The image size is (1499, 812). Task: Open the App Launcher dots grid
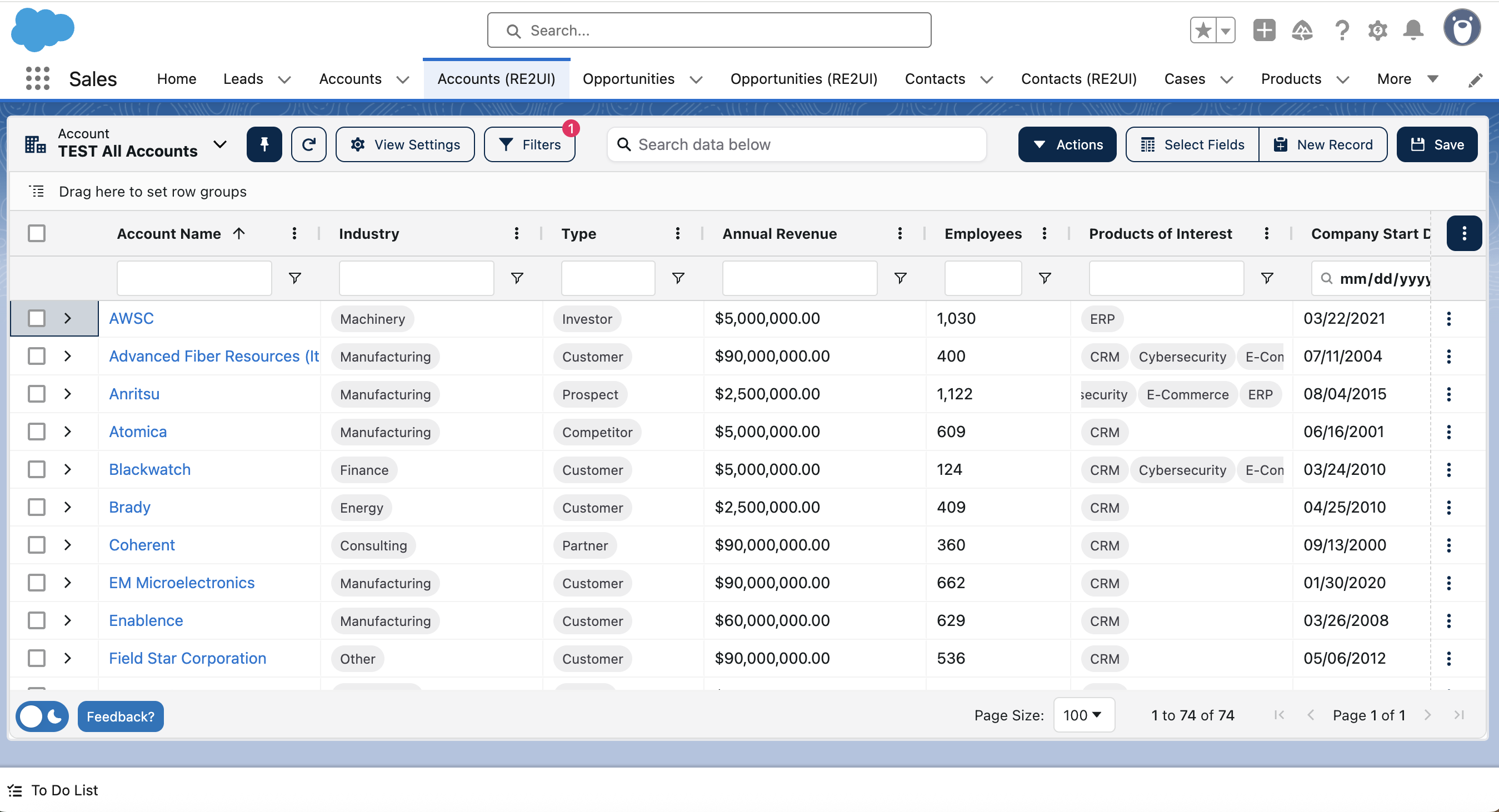point(38,78)
